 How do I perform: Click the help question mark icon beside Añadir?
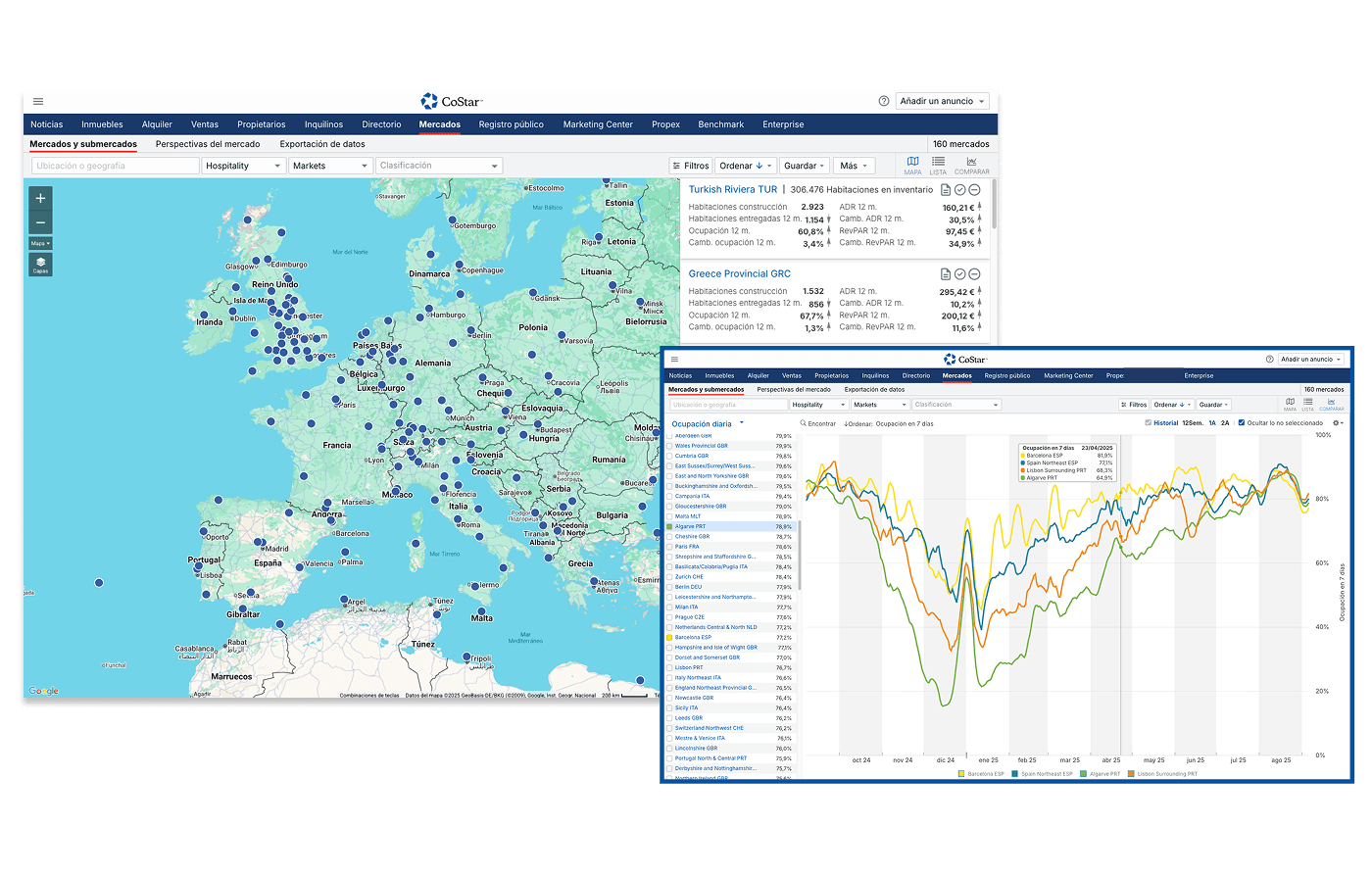pyautogui.click(x=883, y=101)
